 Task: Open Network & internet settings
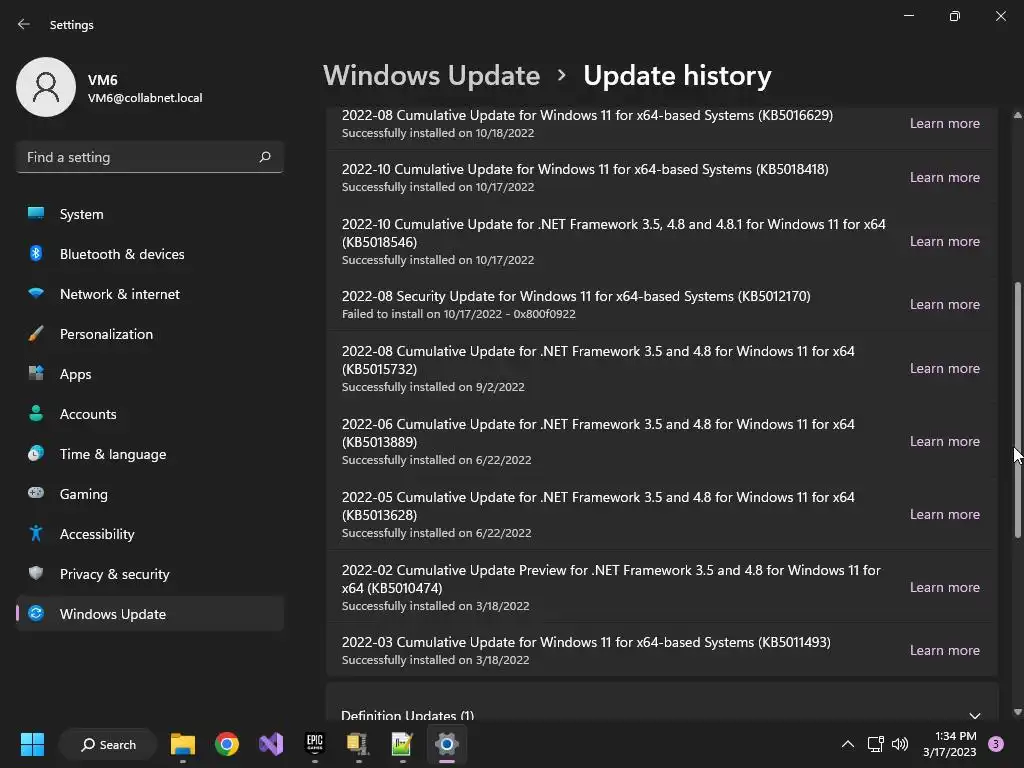click(x=149, y=293)
